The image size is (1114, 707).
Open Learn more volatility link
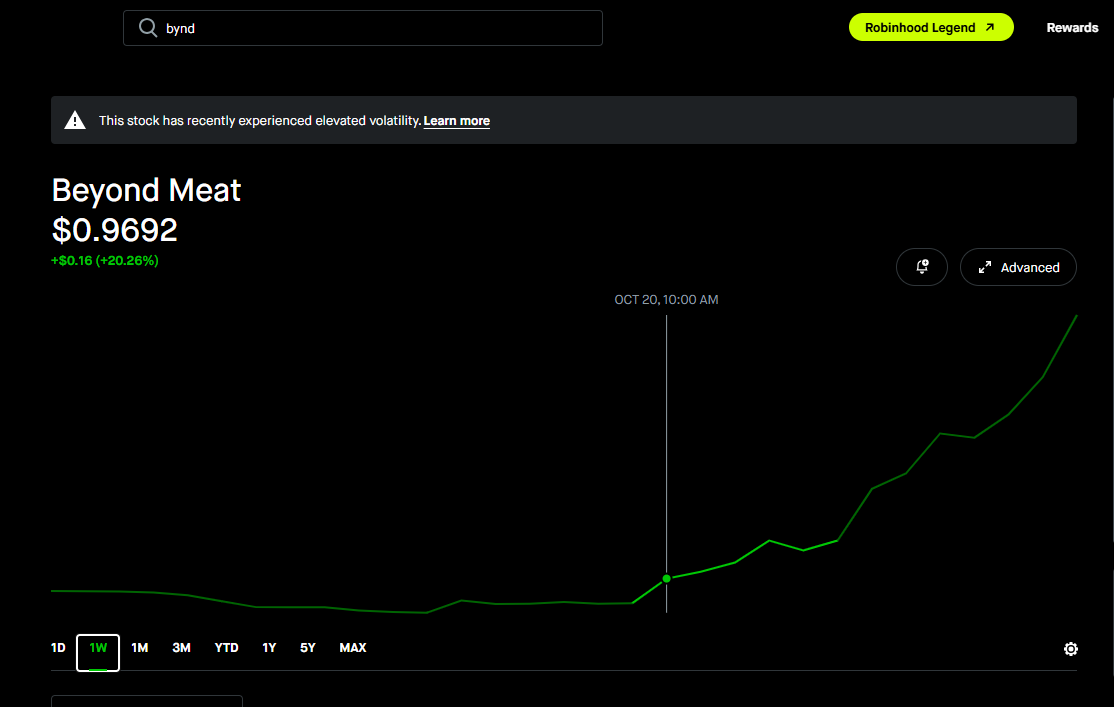click(x=456, y=121)
